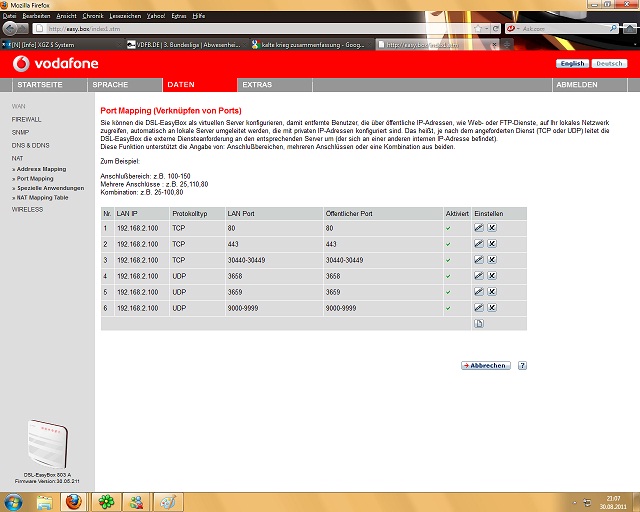Expand the NAT section in sidebar

[17, 158]
